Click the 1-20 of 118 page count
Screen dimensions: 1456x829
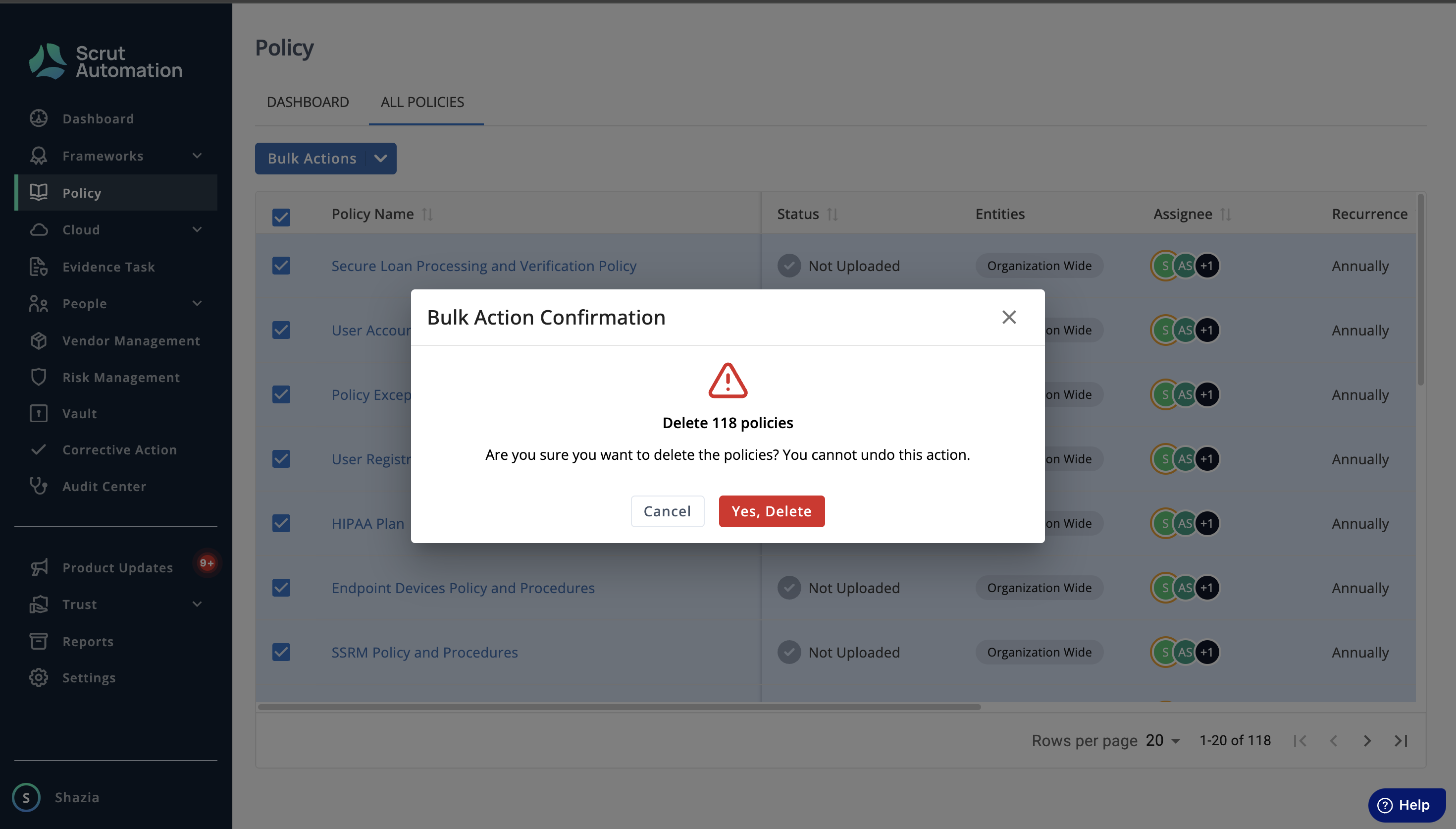pos(1235,741)
